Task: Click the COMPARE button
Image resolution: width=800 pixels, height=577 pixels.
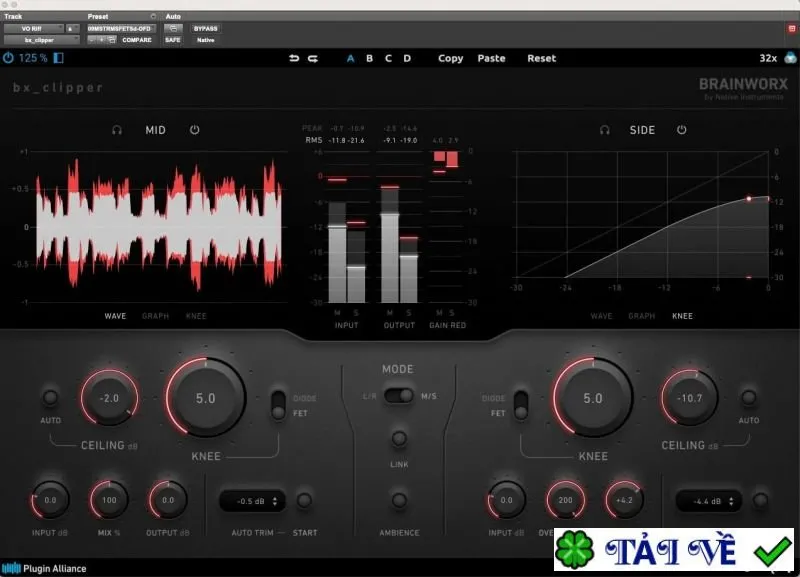Action: 137,40
